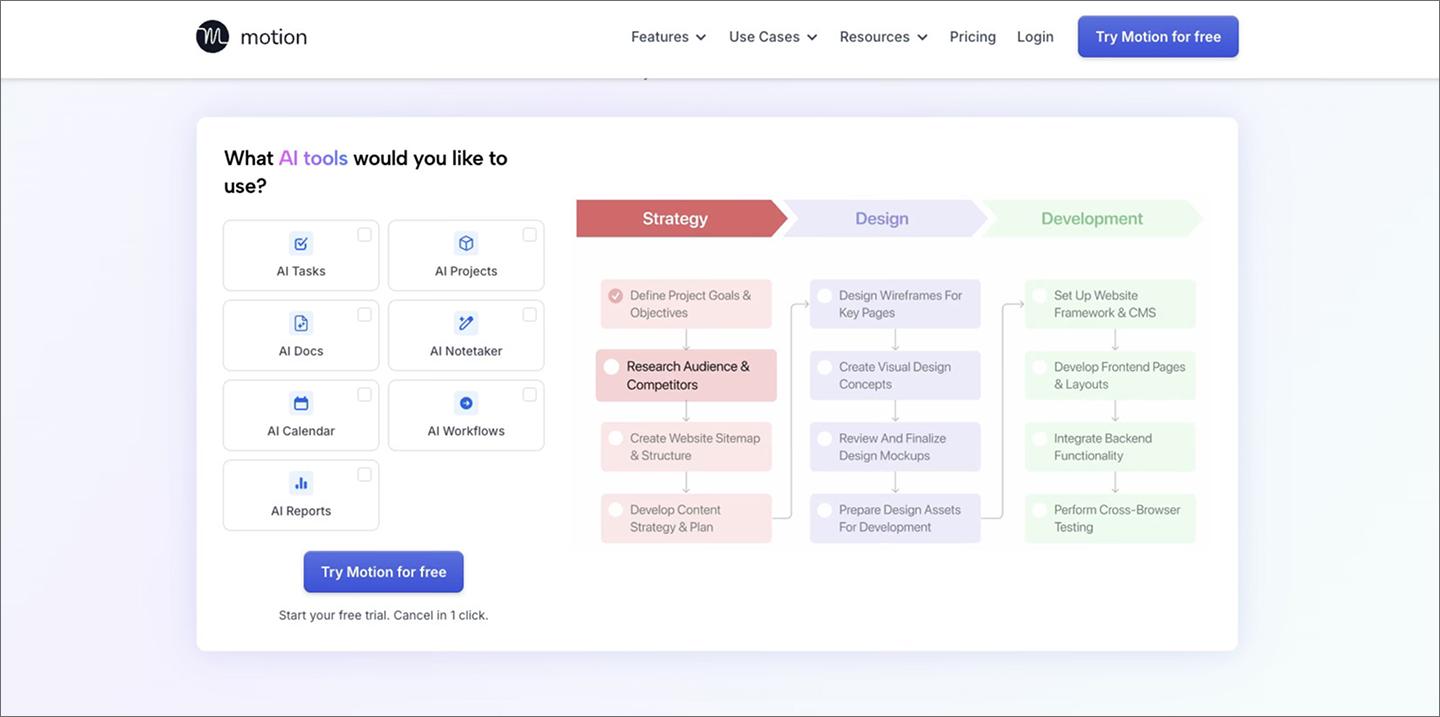Click the AI Workflows icon

[x=465, y=402]
